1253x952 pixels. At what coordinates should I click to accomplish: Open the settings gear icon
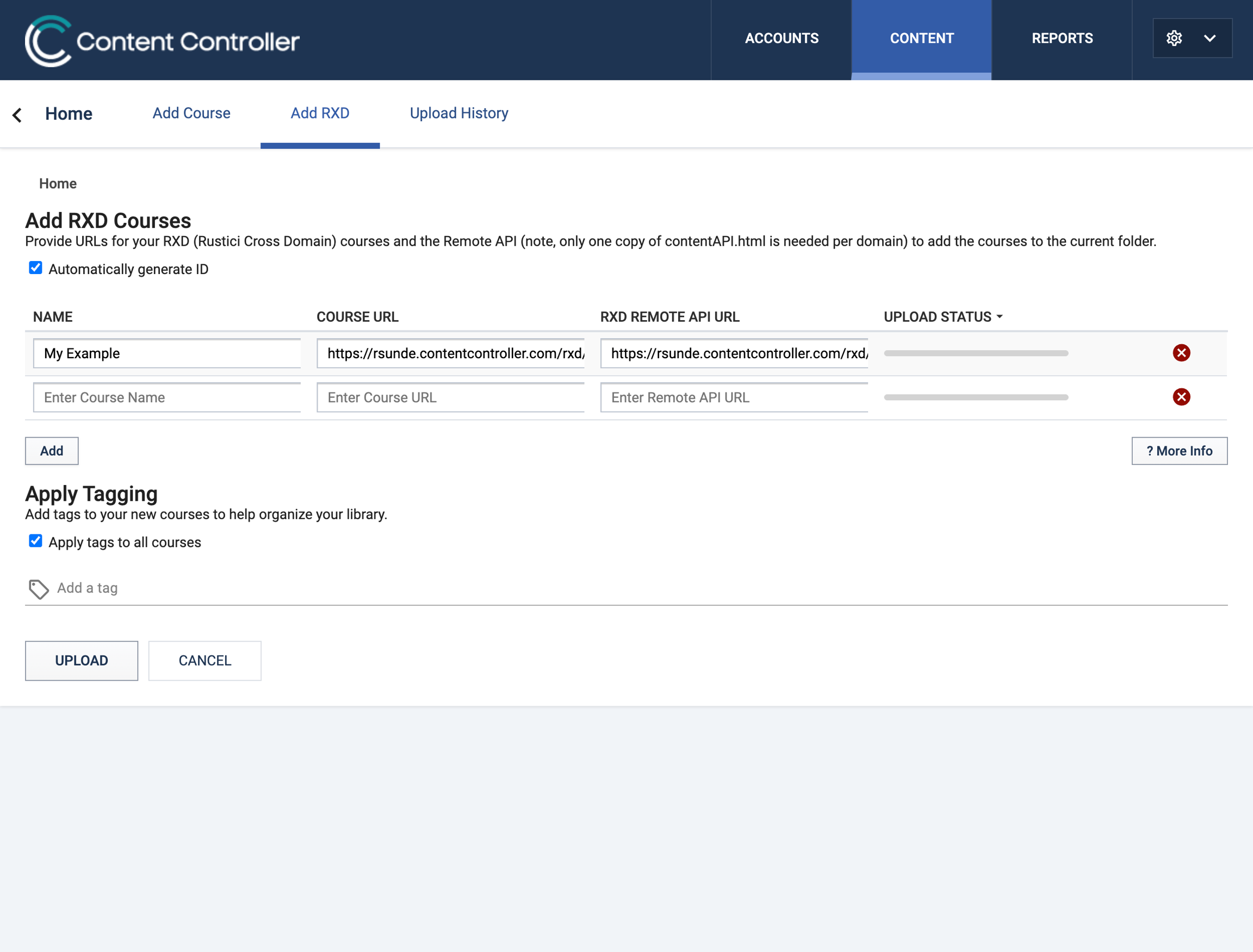pos(1174,38)
